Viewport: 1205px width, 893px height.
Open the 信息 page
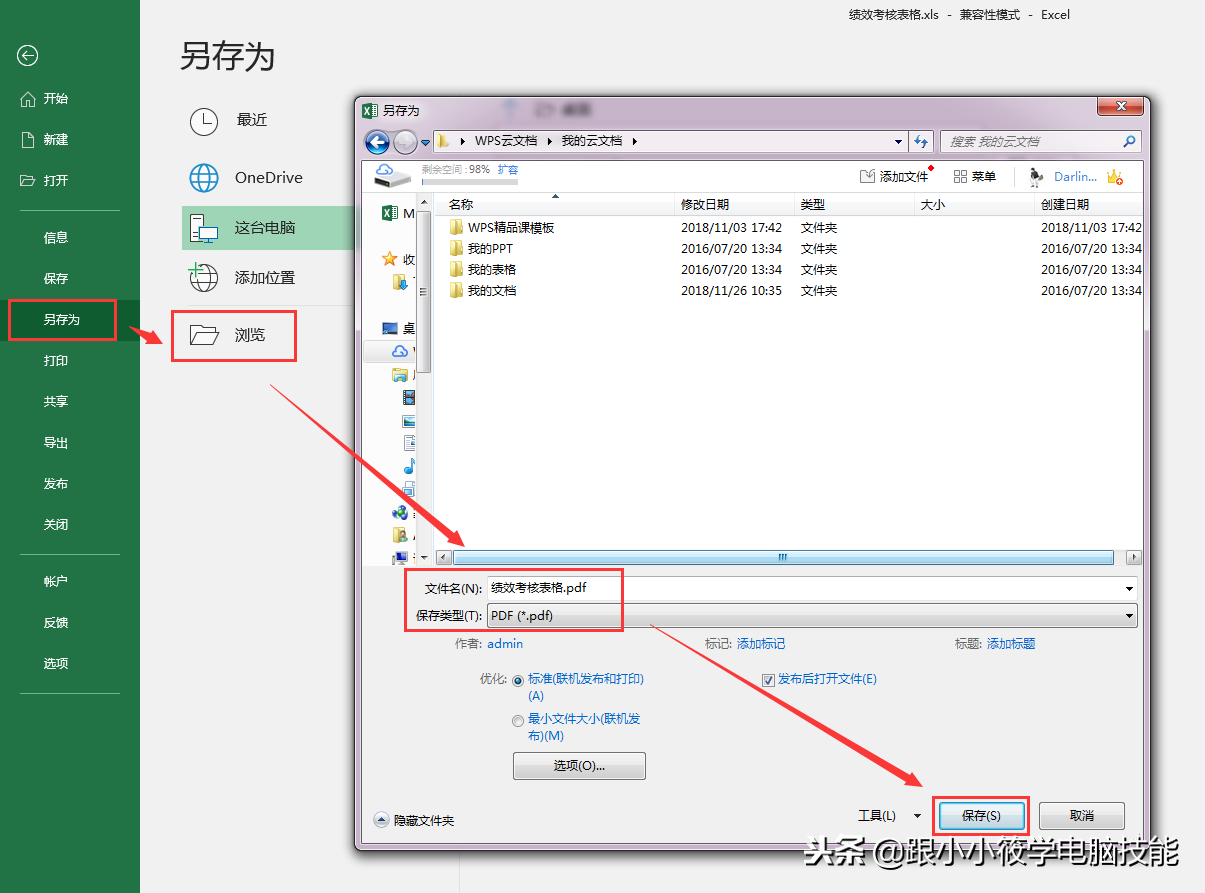[56, 238]
